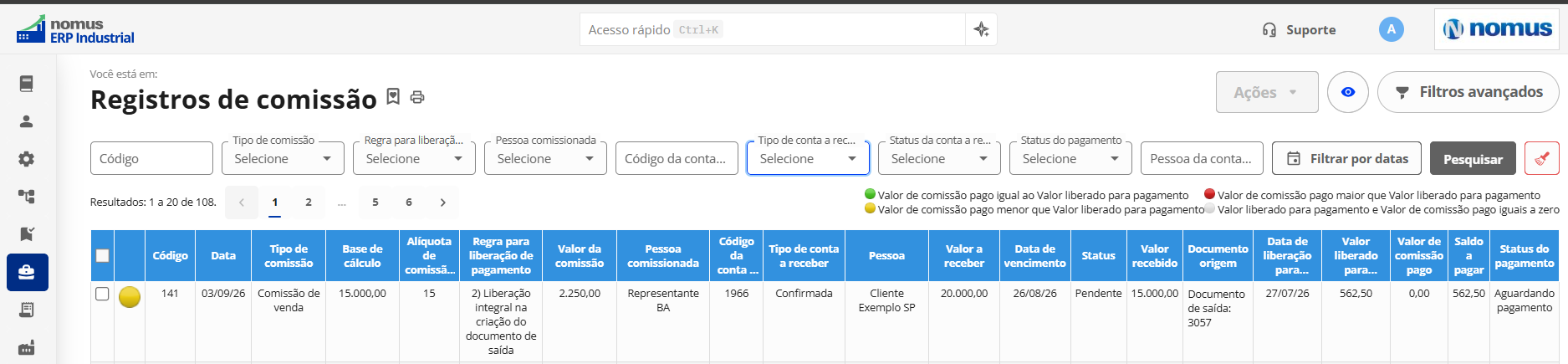Go to results page 2
The width and height of the screenshot is (1568, 364).
(x=309, y=202)
